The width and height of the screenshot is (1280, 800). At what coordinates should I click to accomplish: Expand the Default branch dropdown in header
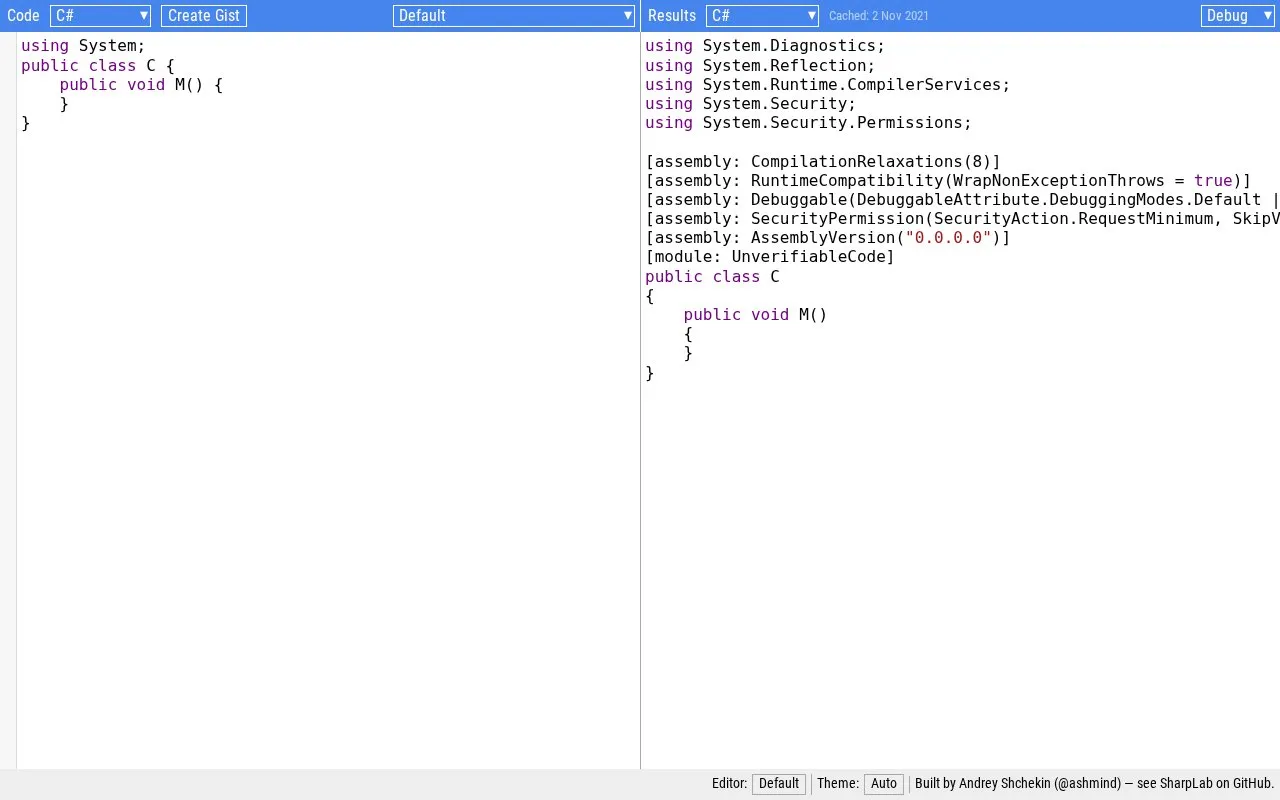pyautogui.click(x=514, y=16)
